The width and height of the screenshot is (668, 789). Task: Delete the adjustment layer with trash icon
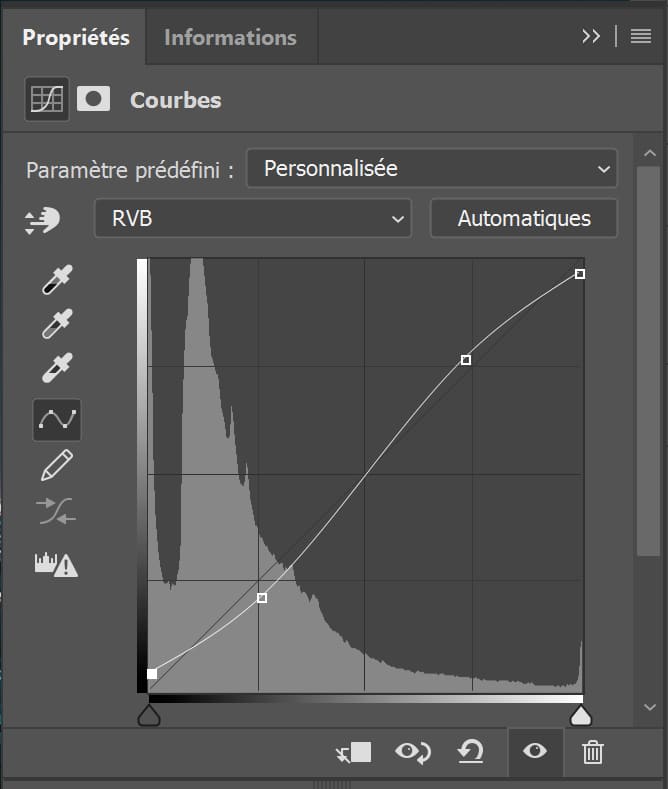pyautogui.click(x=593, y=752)
